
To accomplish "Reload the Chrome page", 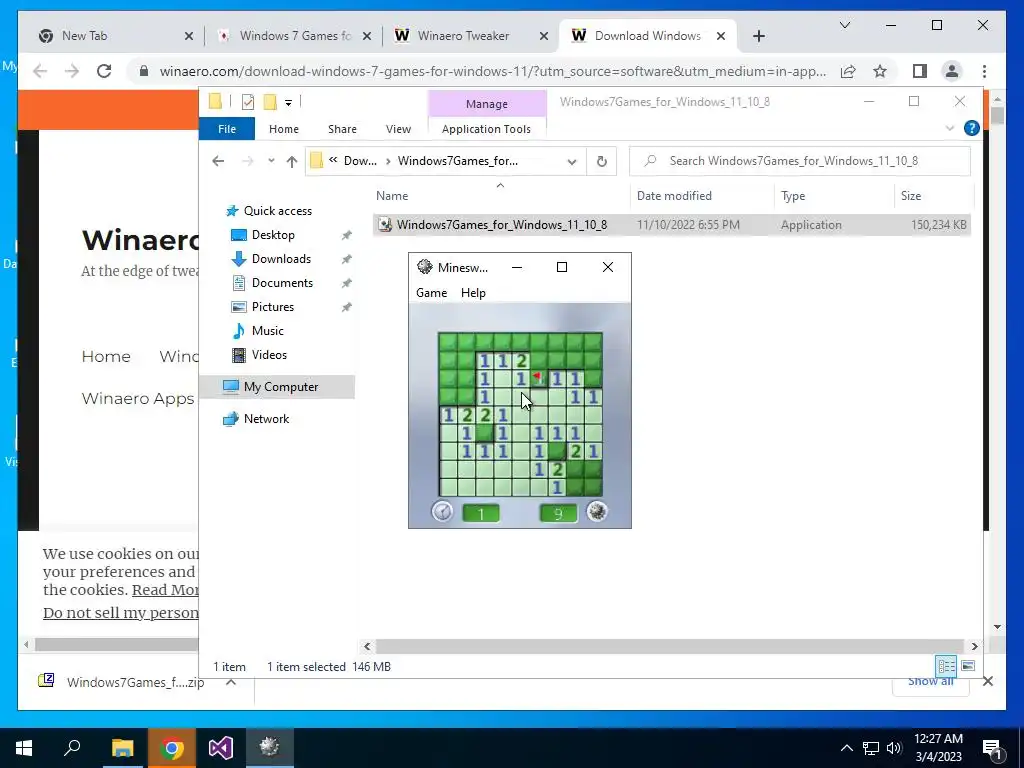I will 104,71.
